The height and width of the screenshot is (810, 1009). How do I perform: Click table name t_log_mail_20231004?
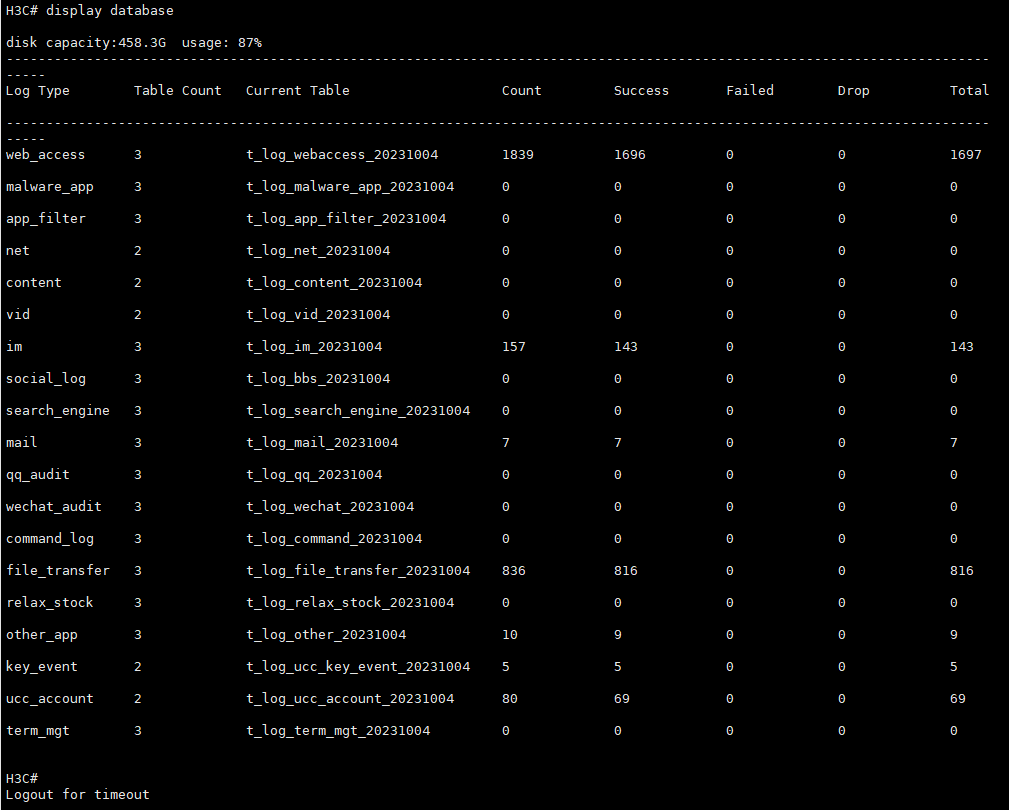(x=322, y=443)
